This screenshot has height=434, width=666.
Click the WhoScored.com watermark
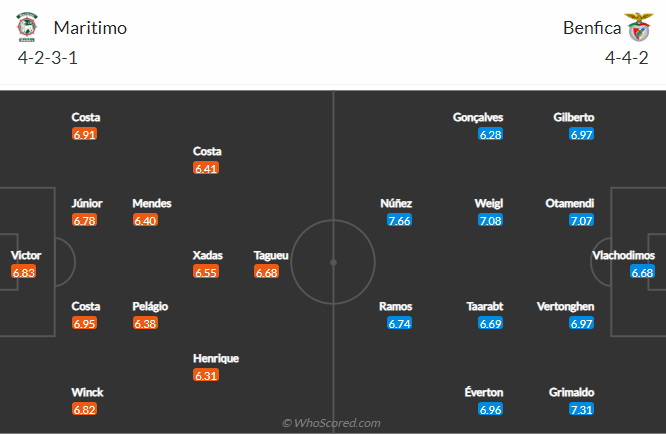point(331,423)
